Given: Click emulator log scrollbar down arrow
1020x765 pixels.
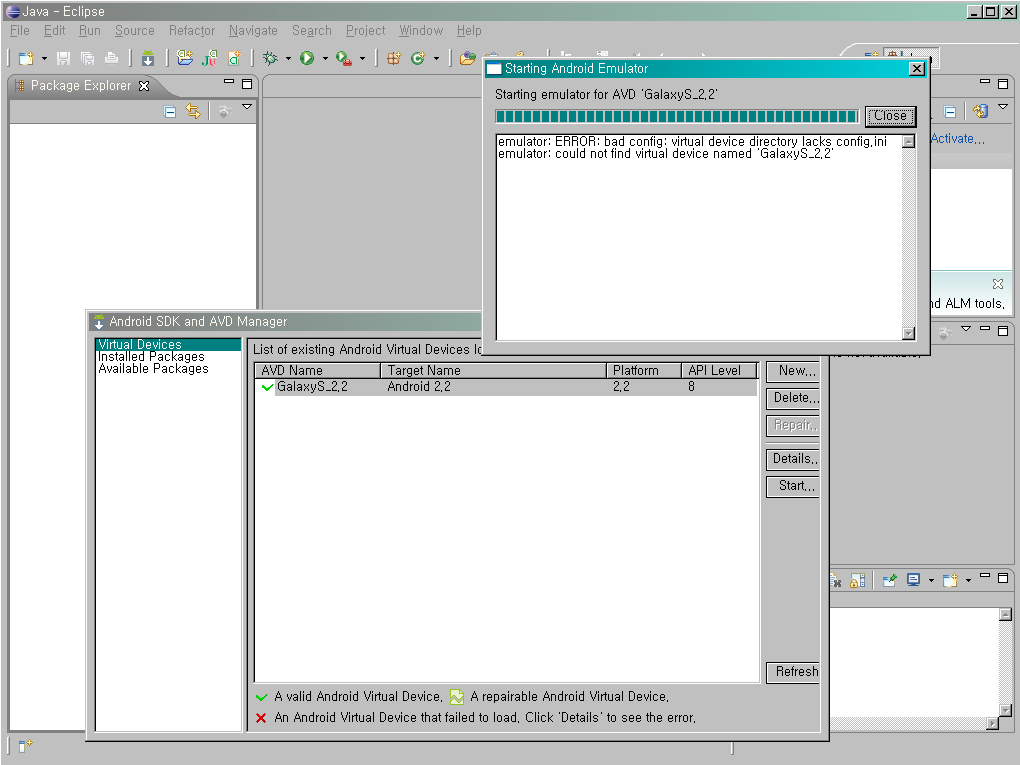Looking at the screenshot, I should (909, 334).
